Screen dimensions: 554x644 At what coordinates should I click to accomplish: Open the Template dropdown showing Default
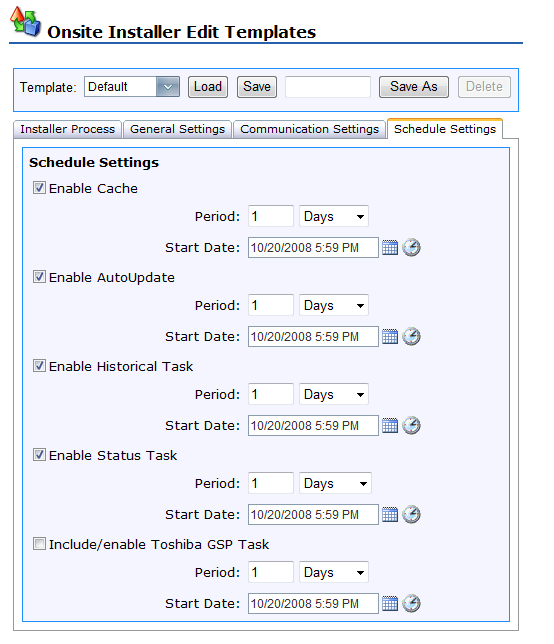(x=132, y=87)
